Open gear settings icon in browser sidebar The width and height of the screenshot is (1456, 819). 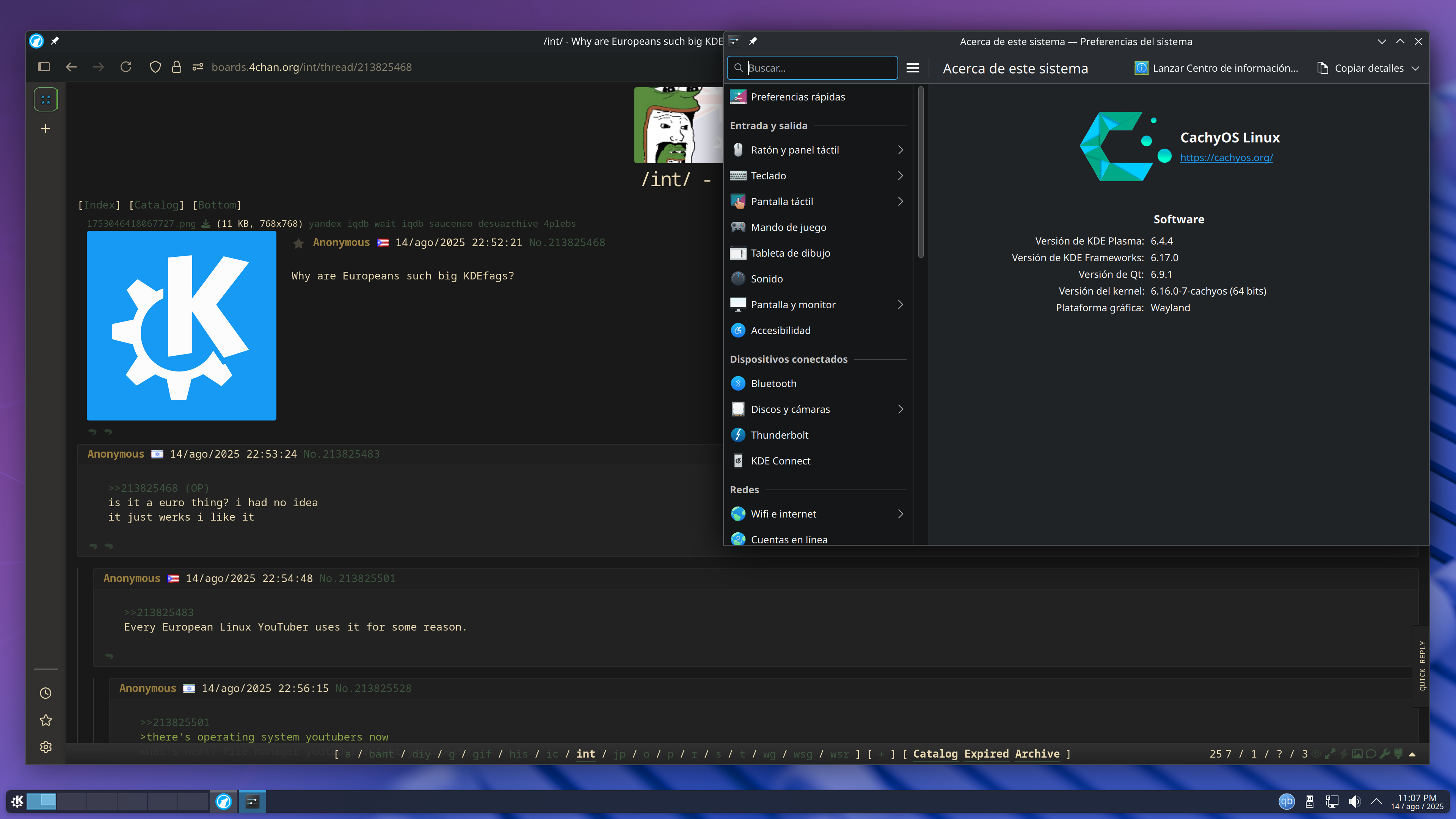tap(46, 747)
